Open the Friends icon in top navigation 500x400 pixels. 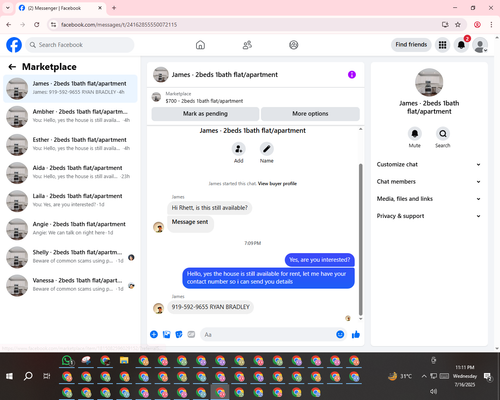(x=247, y=45)
